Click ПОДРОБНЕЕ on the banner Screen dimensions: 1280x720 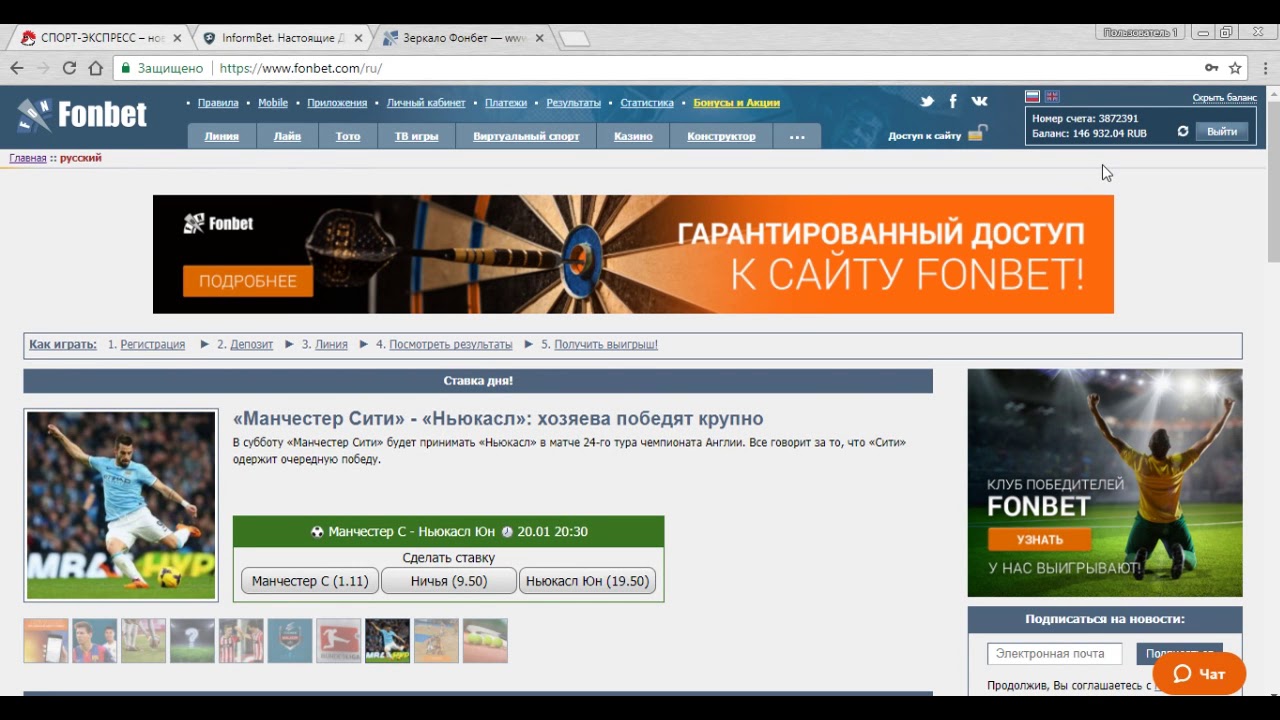tap(248, 281)
